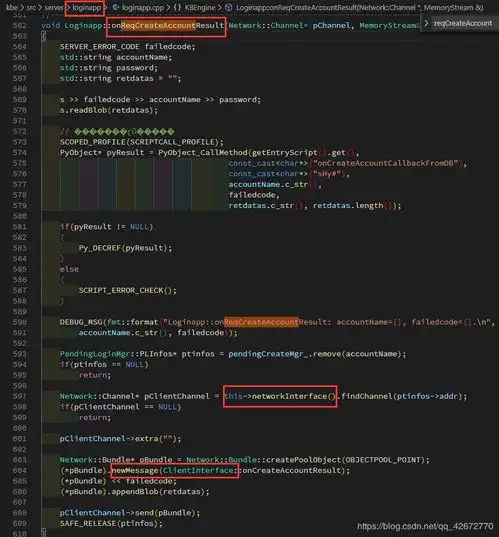Image resolution: width=499 pixels, height=537 pixels.
Task: Click the newMessage call on line 604
Action: (x=135, y=470)
